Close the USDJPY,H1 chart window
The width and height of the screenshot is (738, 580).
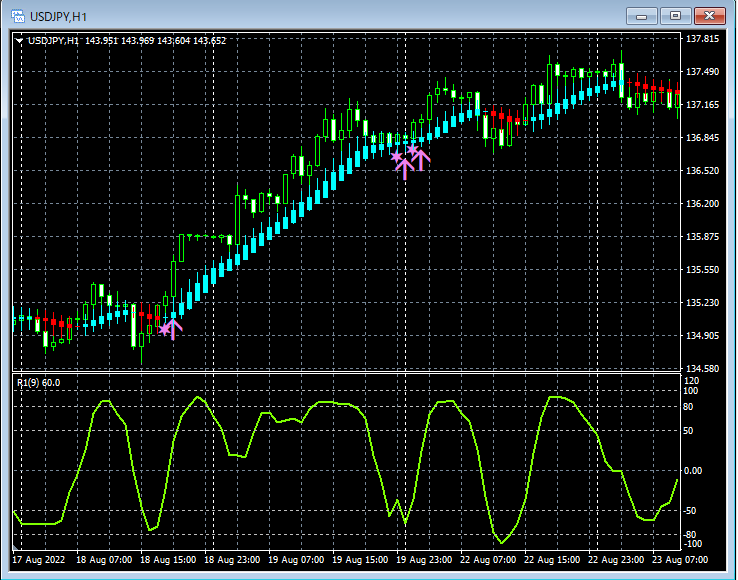(709, 16)
